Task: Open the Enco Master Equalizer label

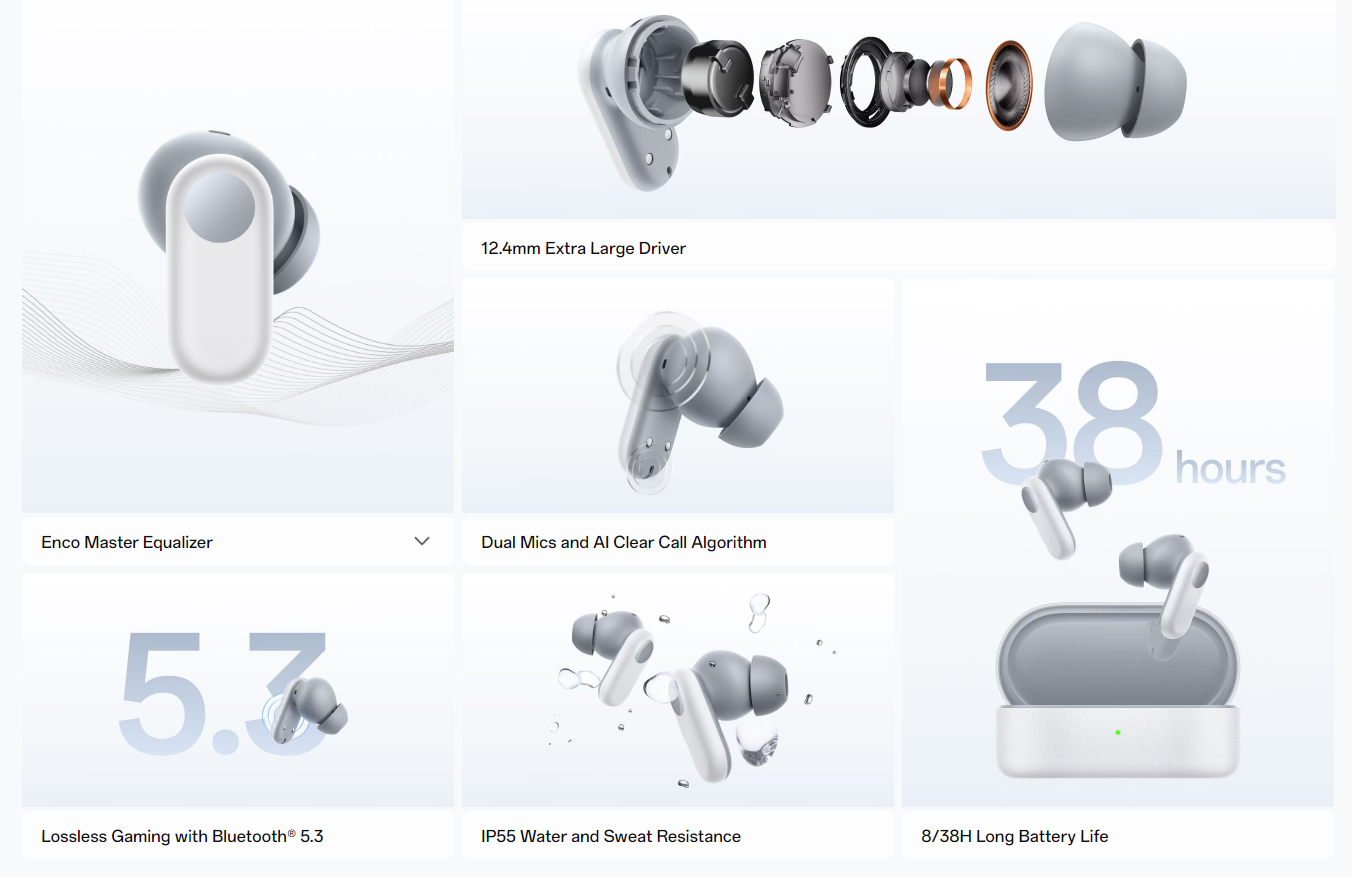Action: [127, 542]
